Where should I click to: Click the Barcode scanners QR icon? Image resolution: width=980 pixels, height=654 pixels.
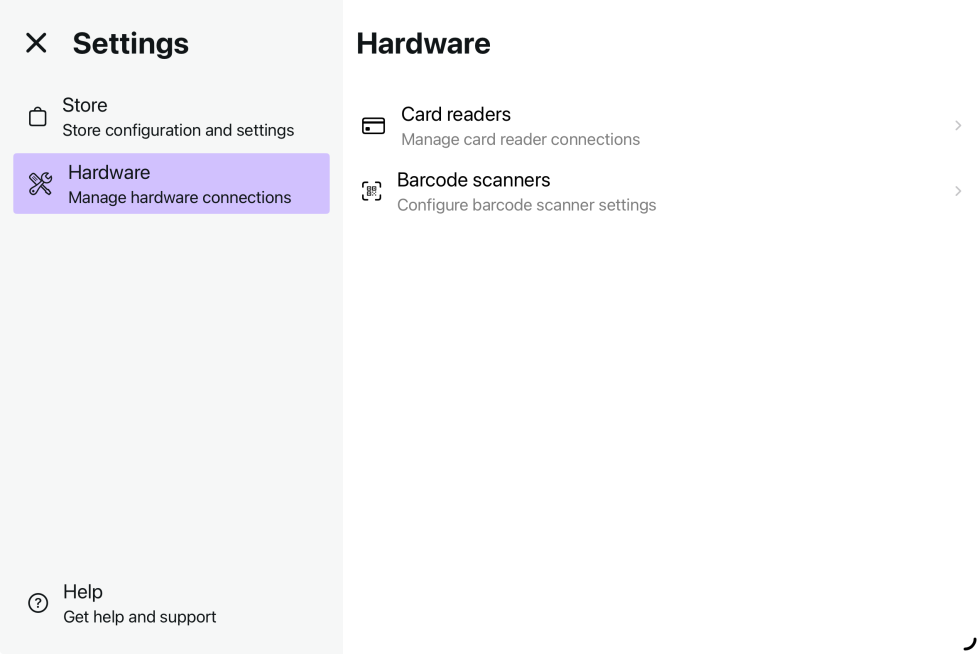[371, 191]
